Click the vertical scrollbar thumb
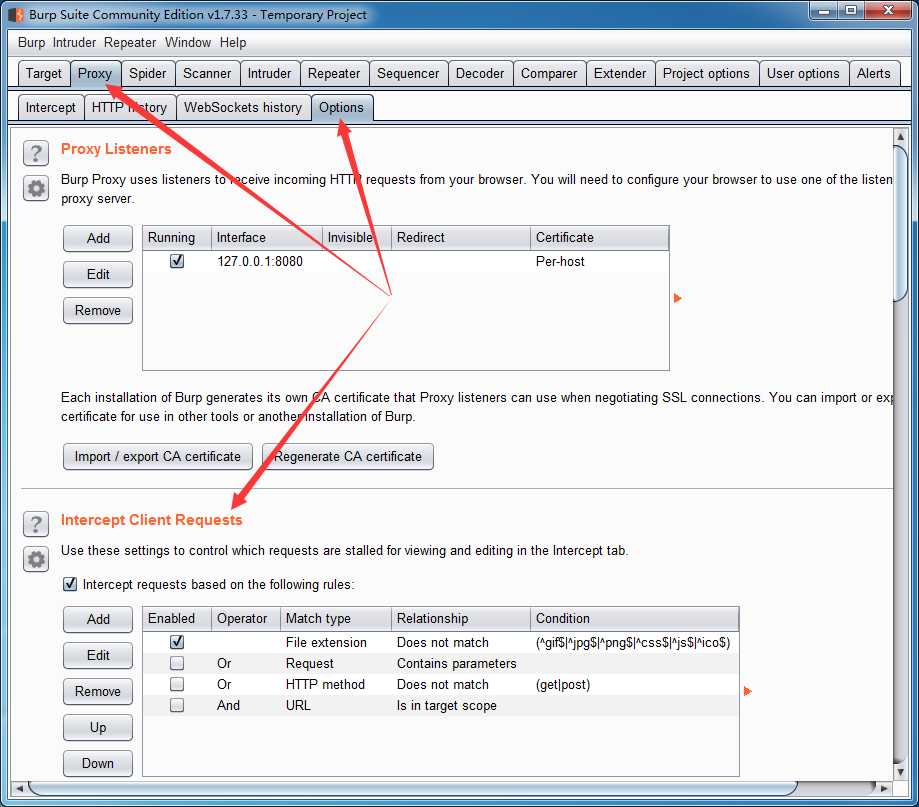This screenshot has width=919, height=807. coord(900,223)
